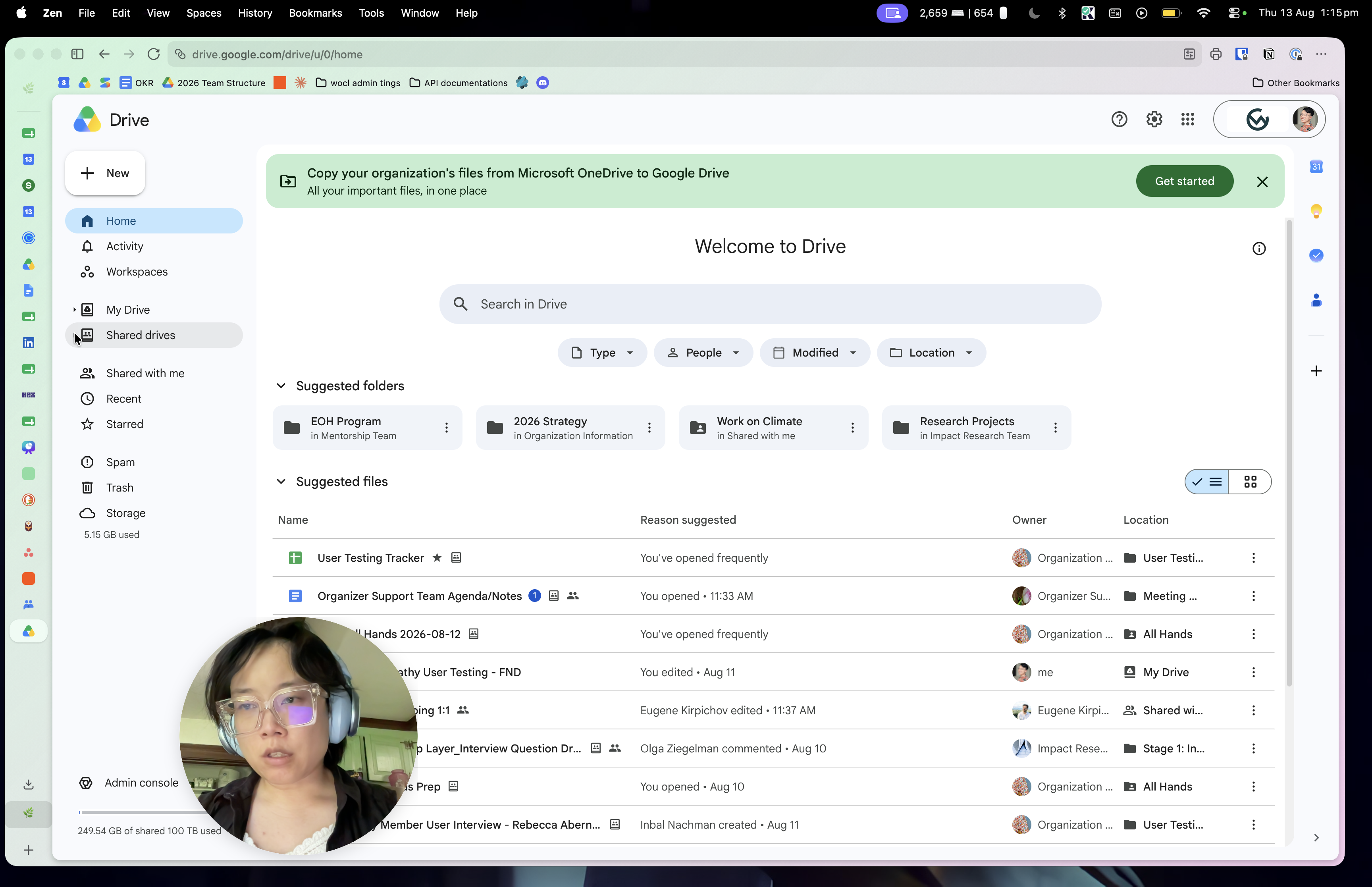This screenshot has width=1372, height=887.
Task: Click the info details icon
Action: click(x=1258, y=248)
